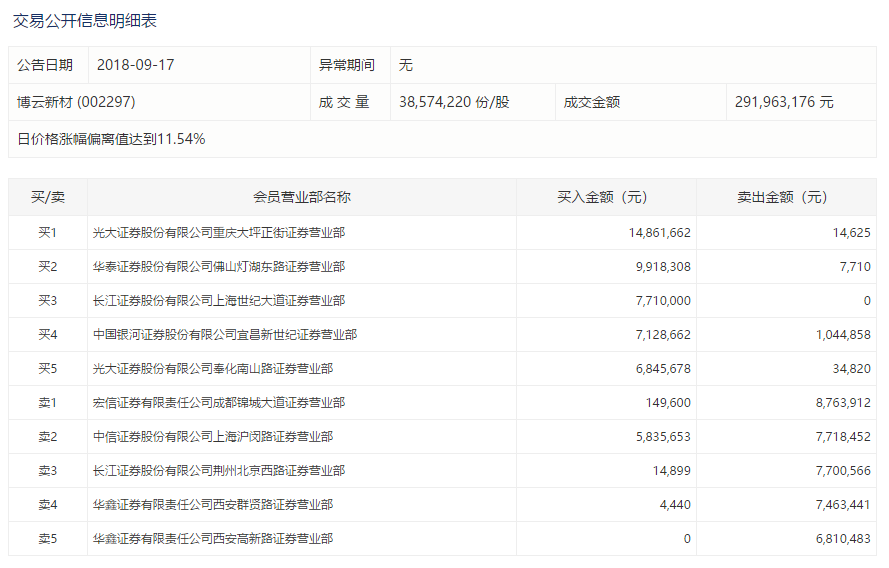Open 光大证券重庆大坪正街证券营业部 entry
889x568 pixels.
pyautogui.click(x=219, y=233)
